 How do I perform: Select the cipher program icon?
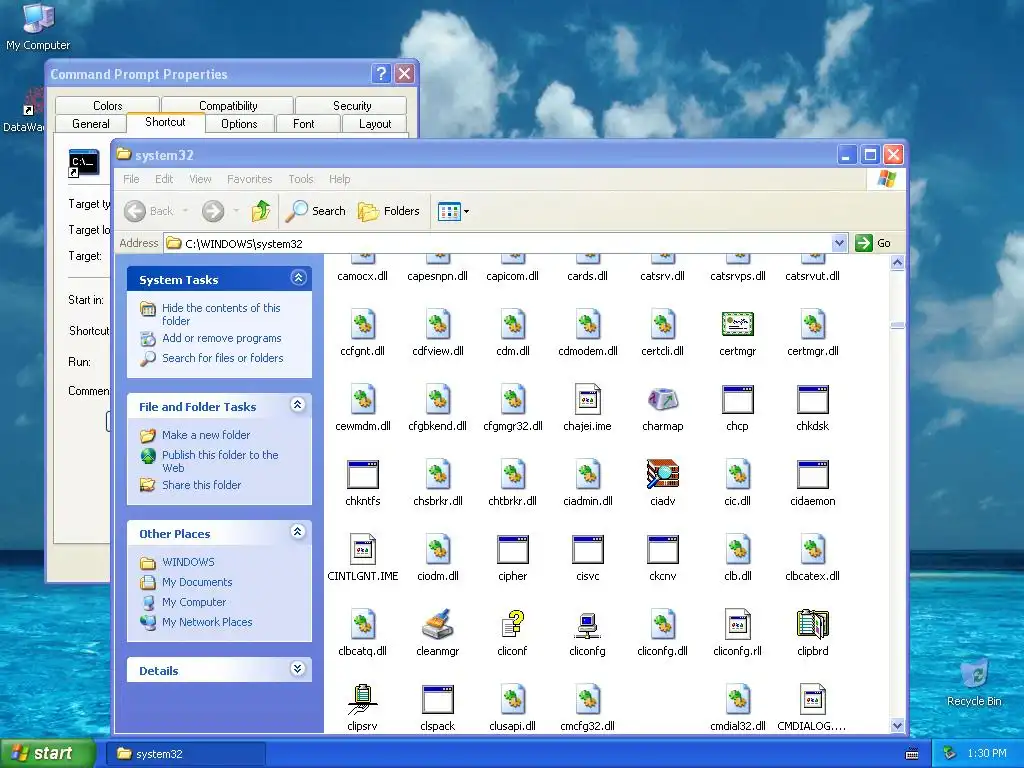point(513,550)
